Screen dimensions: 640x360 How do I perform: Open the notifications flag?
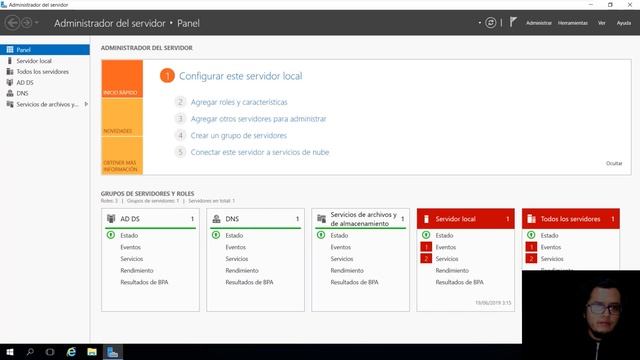point(513,22)
